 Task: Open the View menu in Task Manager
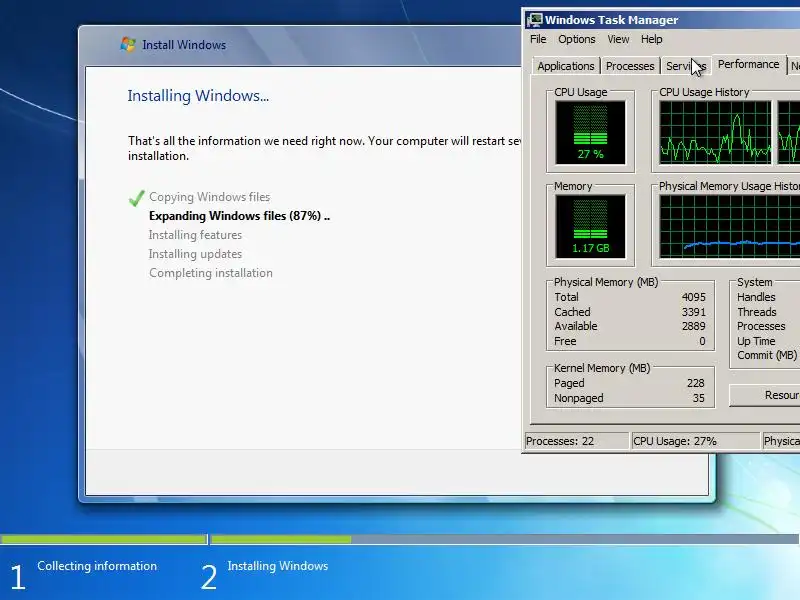[618, 39]
